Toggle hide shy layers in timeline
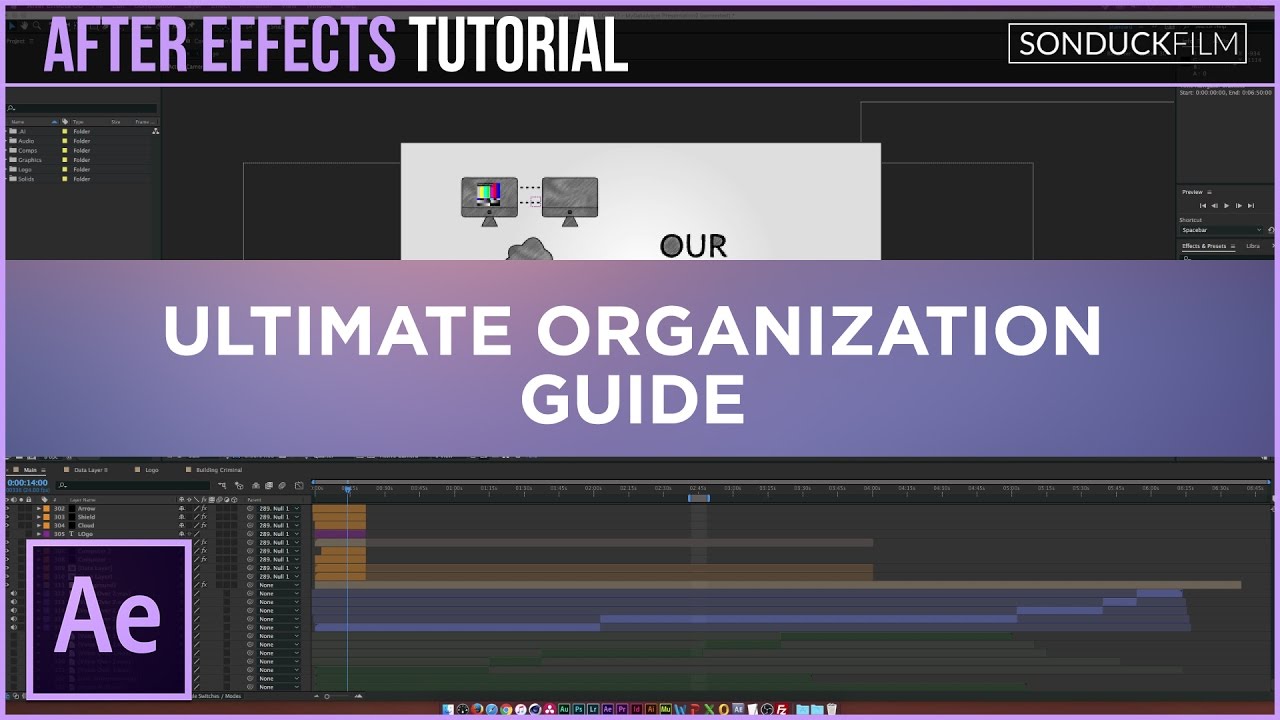The width and height of the screenshot is (1280, 720). click(x=255, y=486)
